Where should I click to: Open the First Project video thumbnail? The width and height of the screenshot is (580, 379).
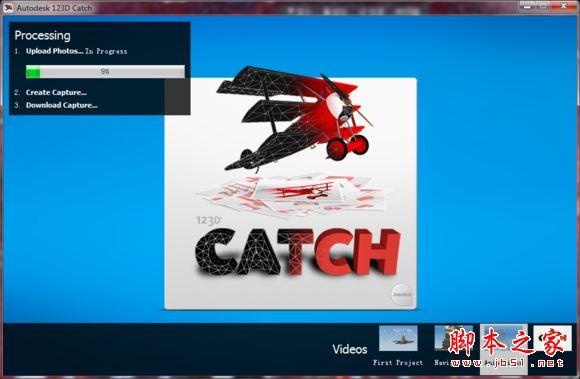tap(398, 338)
